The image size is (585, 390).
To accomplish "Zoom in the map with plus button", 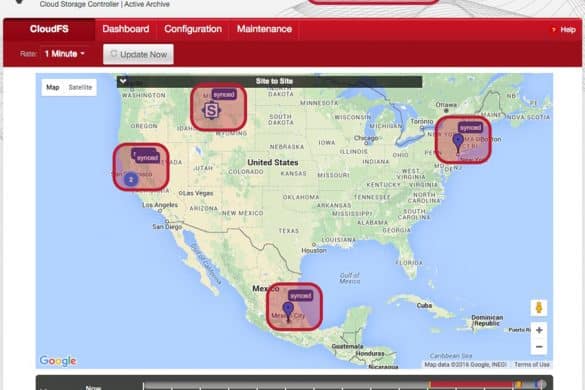I will pyautogui.click(x=539, y=330).
